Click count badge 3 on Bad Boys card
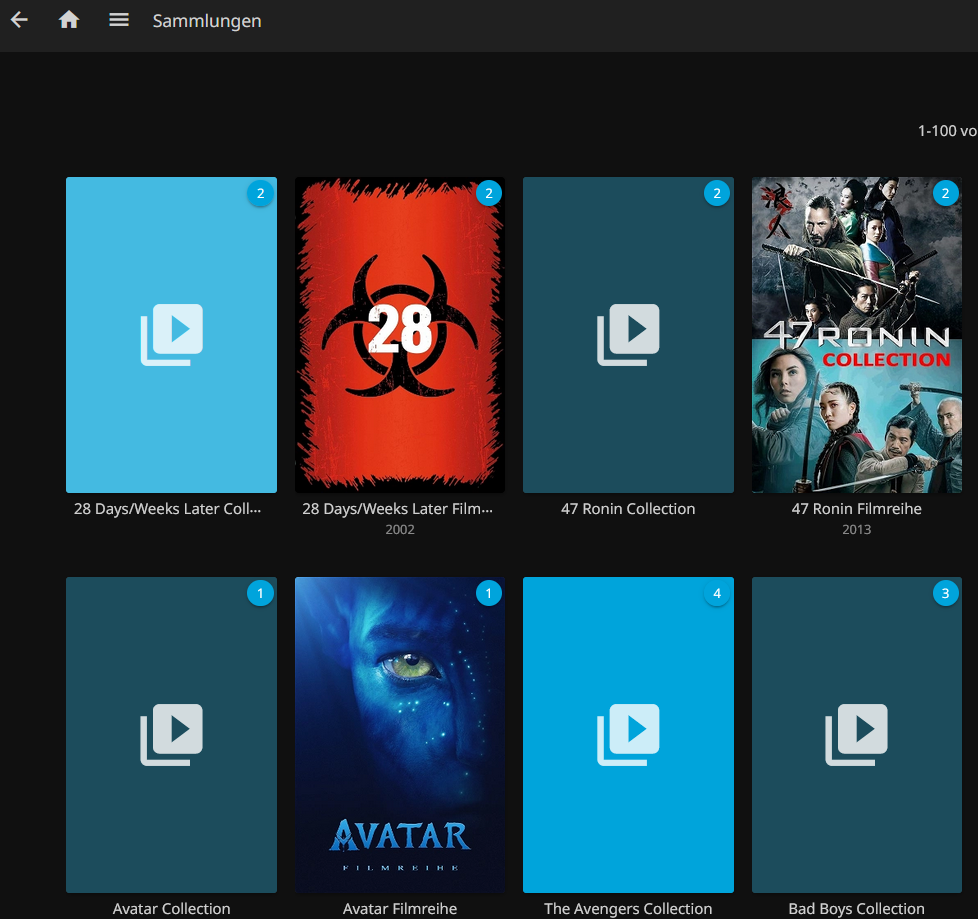 coord(945,594)
